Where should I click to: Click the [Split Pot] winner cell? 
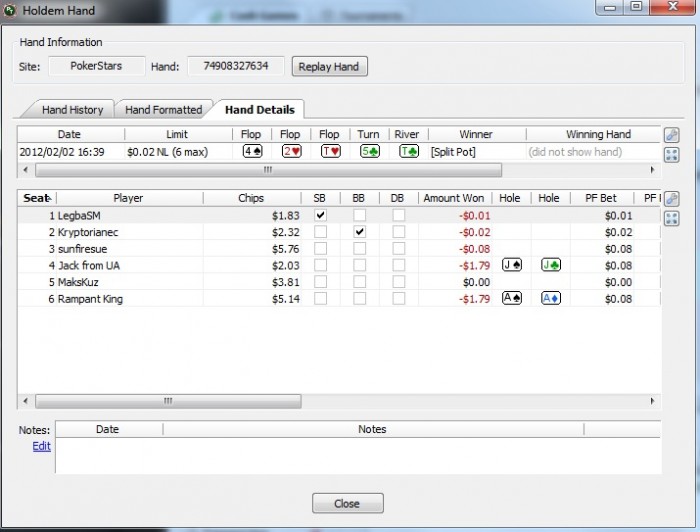tap(453, 152)
